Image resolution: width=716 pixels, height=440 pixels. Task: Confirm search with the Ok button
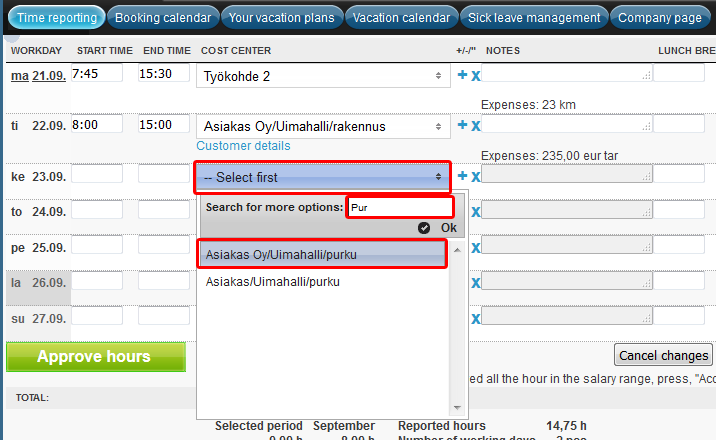[x=440, y=227]
